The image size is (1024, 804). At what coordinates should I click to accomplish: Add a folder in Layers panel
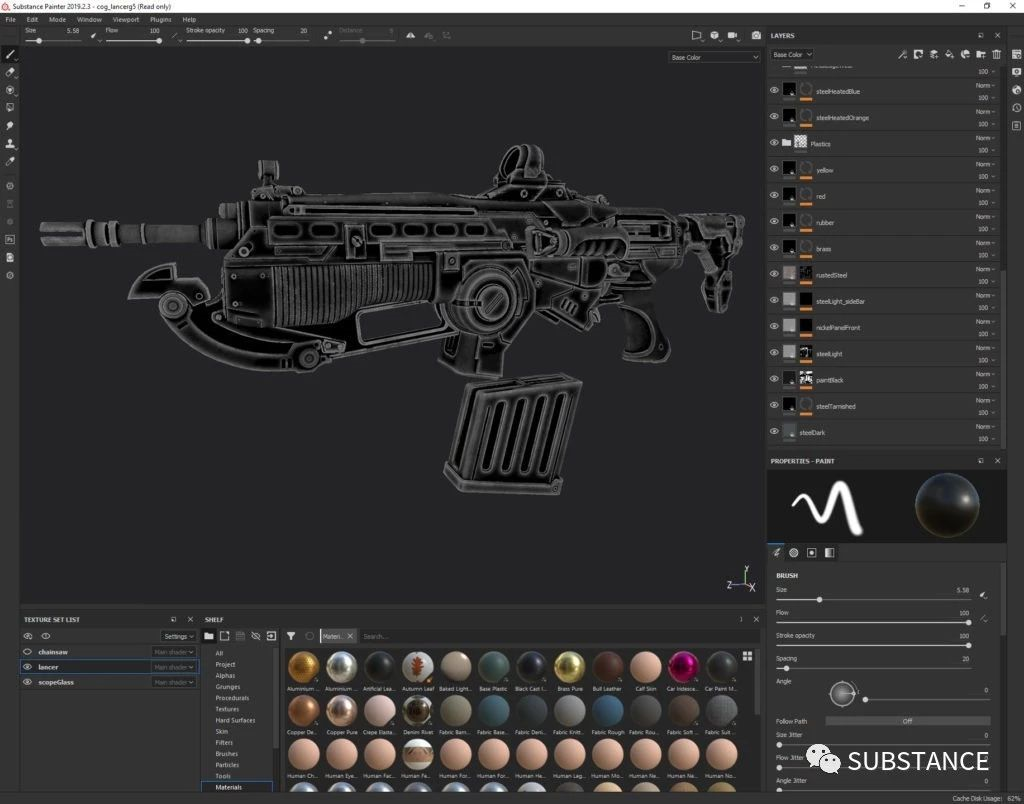click(981, 54)
